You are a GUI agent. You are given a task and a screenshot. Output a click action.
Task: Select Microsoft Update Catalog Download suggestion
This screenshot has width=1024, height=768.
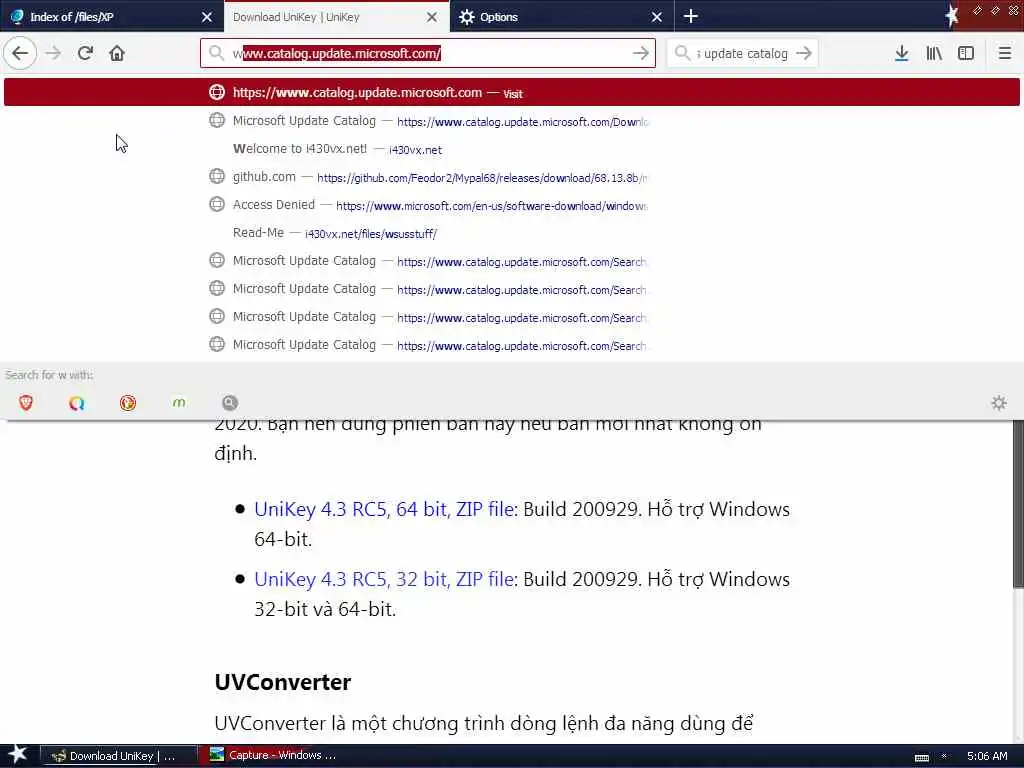[x=511, y=121]
